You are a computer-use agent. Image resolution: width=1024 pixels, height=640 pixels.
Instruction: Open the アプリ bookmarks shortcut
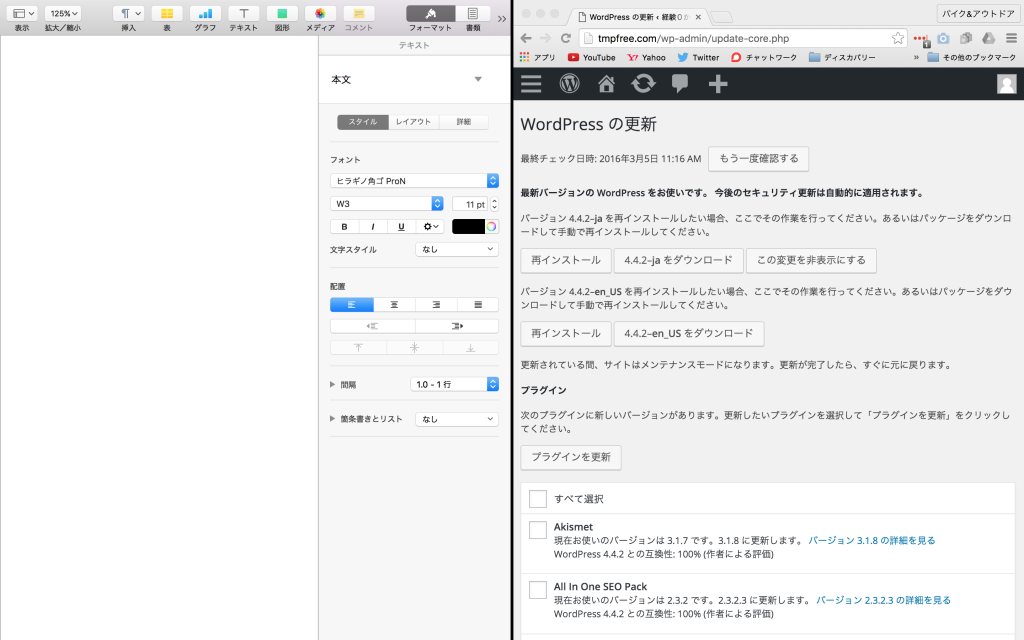[537, 57]
